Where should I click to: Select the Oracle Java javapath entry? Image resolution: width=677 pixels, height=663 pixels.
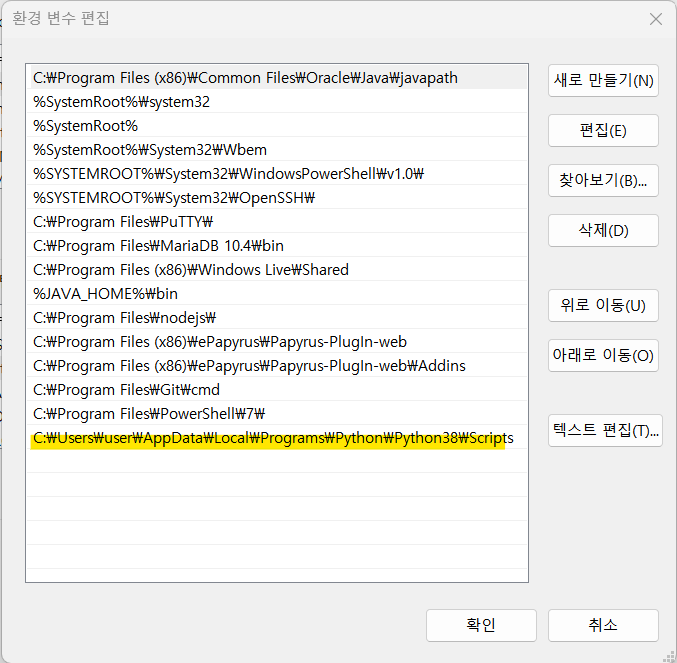point(277,78)
